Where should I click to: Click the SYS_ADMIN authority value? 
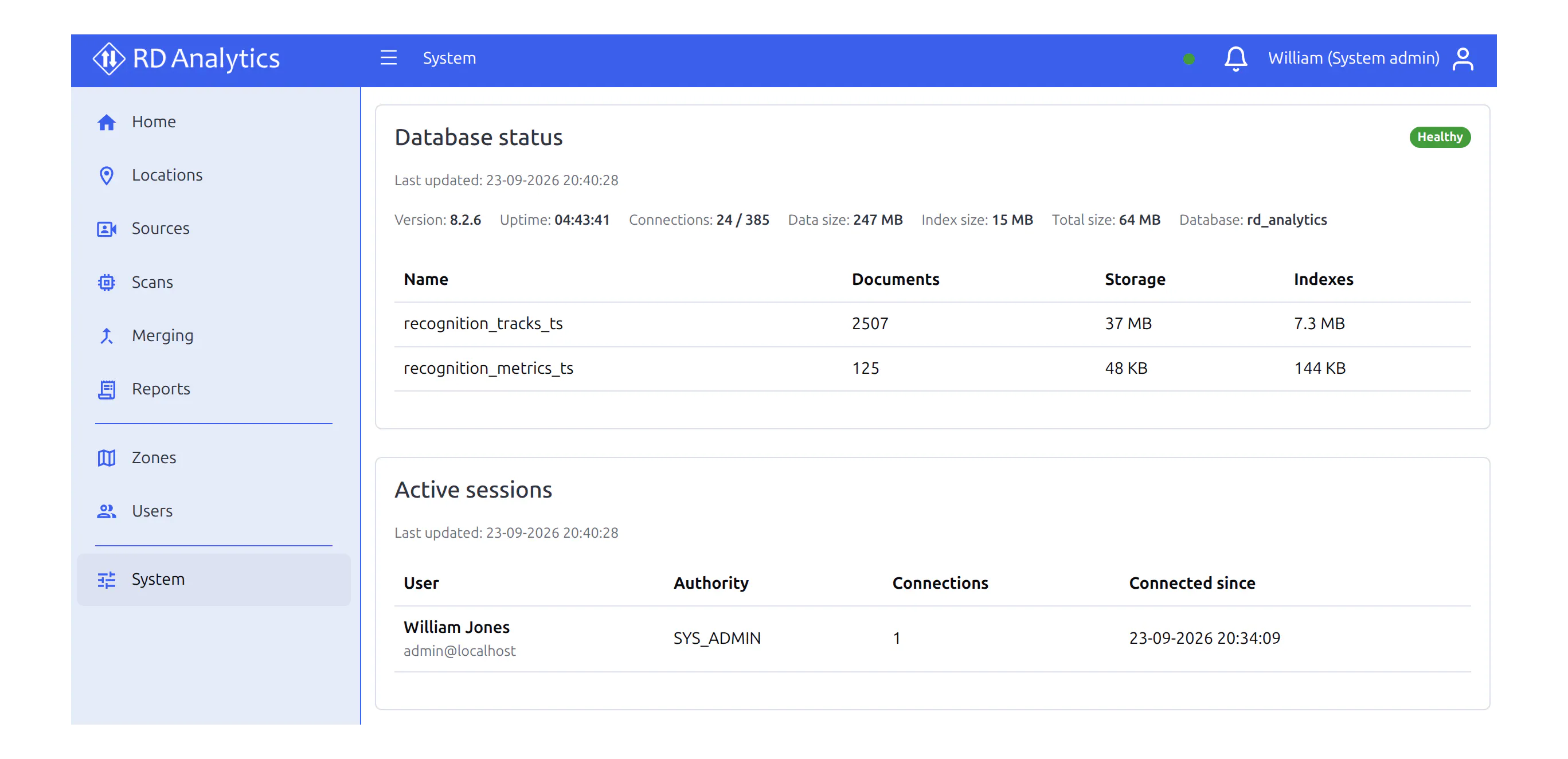coord(717,639)
